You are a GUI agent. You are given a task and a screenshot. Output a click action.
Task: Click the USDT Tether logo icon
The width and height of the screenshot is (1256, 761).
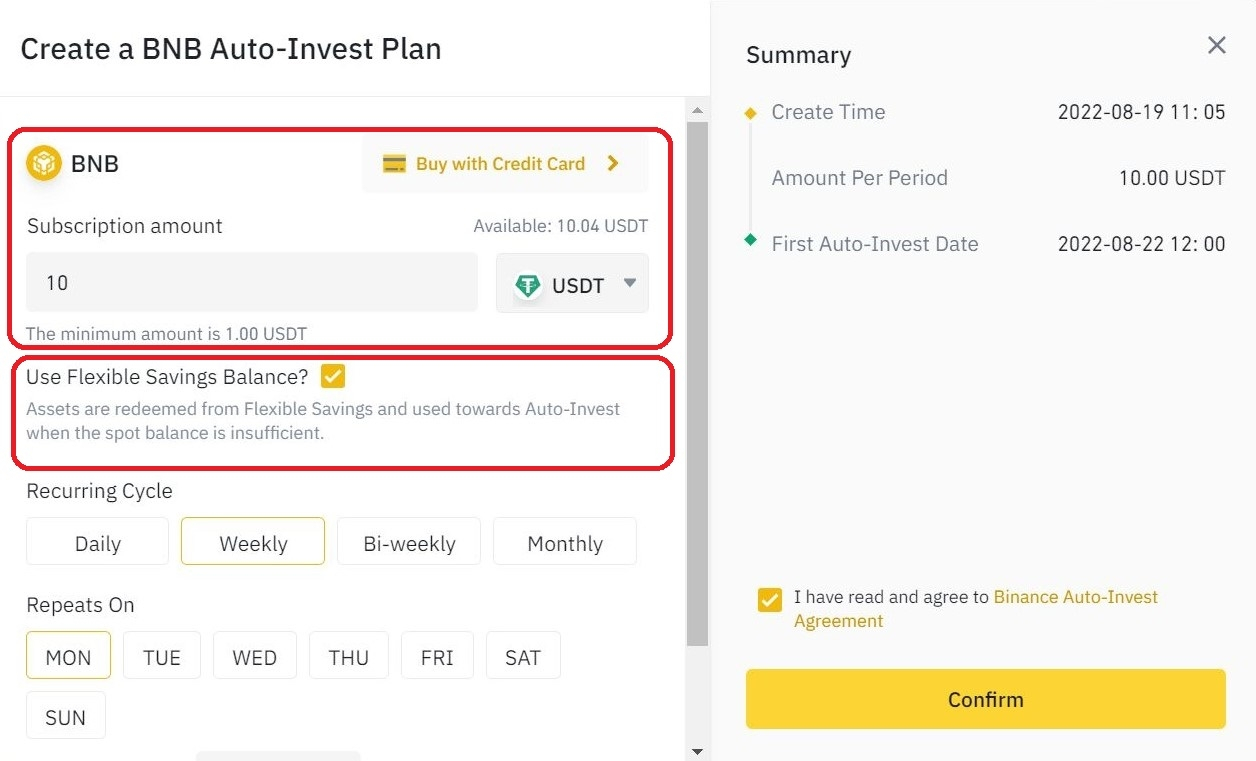(528, 285)
